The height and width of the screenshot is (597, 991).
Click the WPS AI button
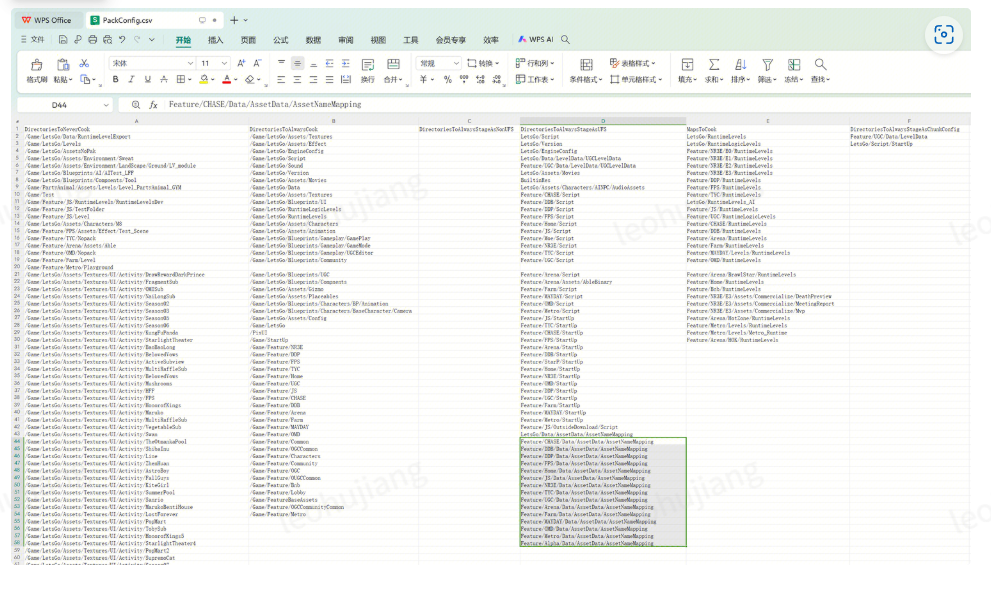pos(535,39)
